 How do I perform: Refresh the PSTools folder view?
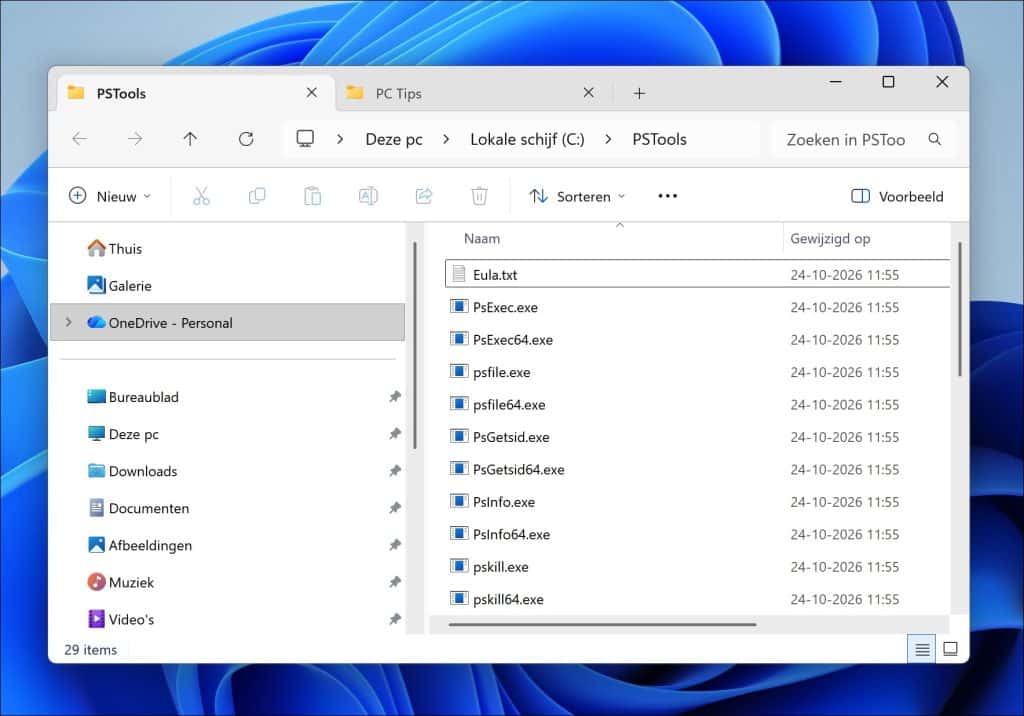[246, 138]
